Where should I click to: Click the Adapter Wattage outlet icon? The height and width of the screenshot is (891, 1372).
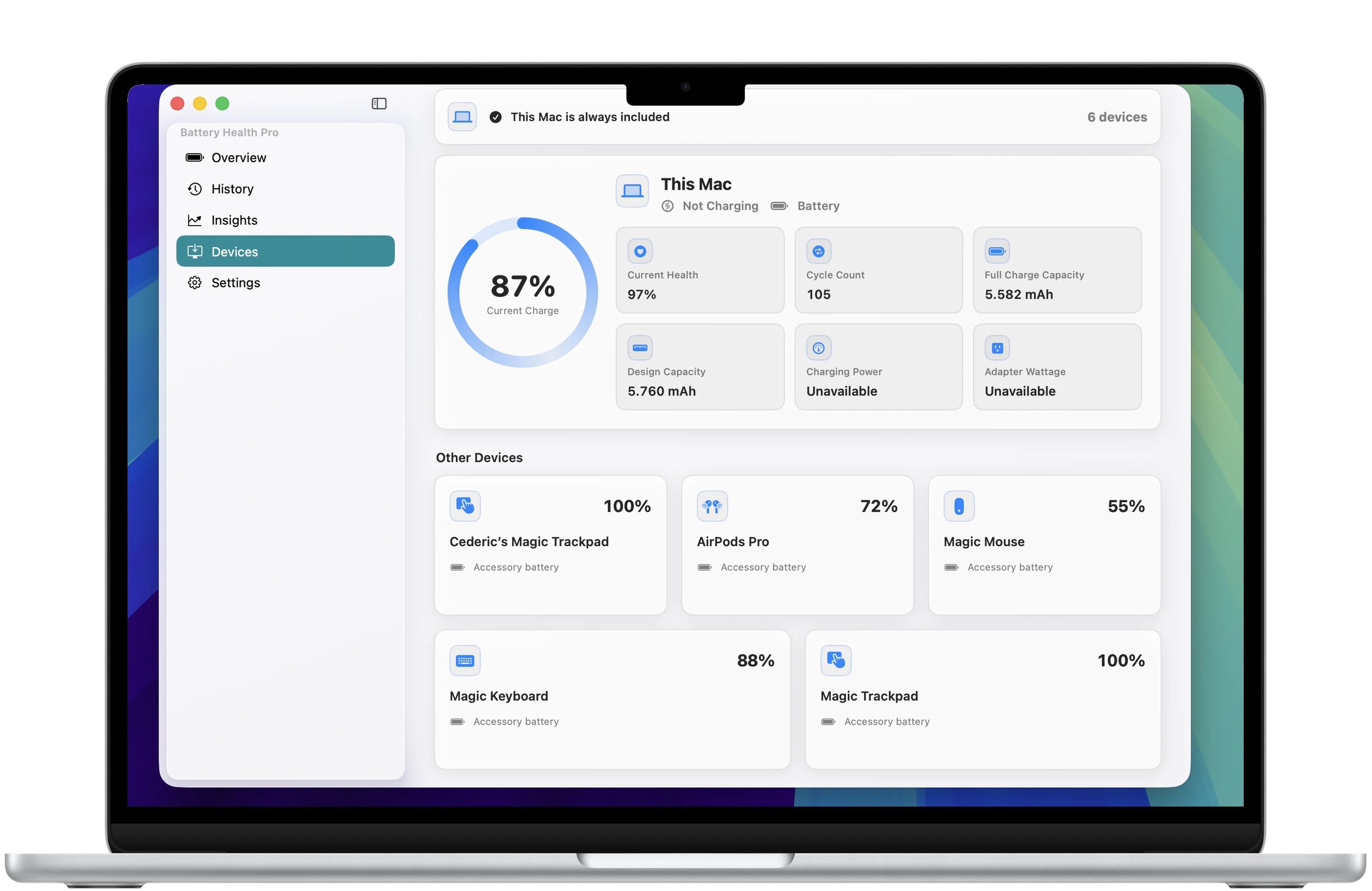click(x=997, y=347)
